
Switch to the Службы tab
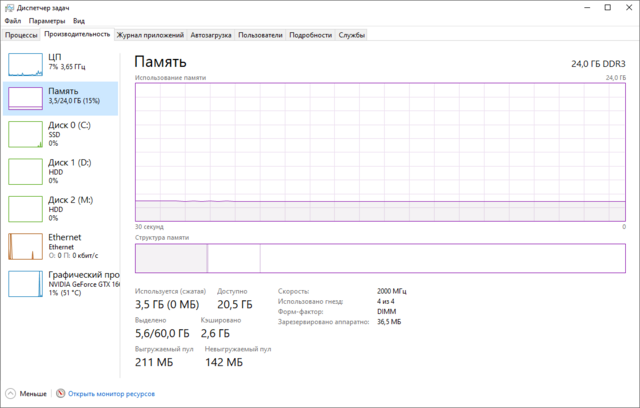pos(352,34)
